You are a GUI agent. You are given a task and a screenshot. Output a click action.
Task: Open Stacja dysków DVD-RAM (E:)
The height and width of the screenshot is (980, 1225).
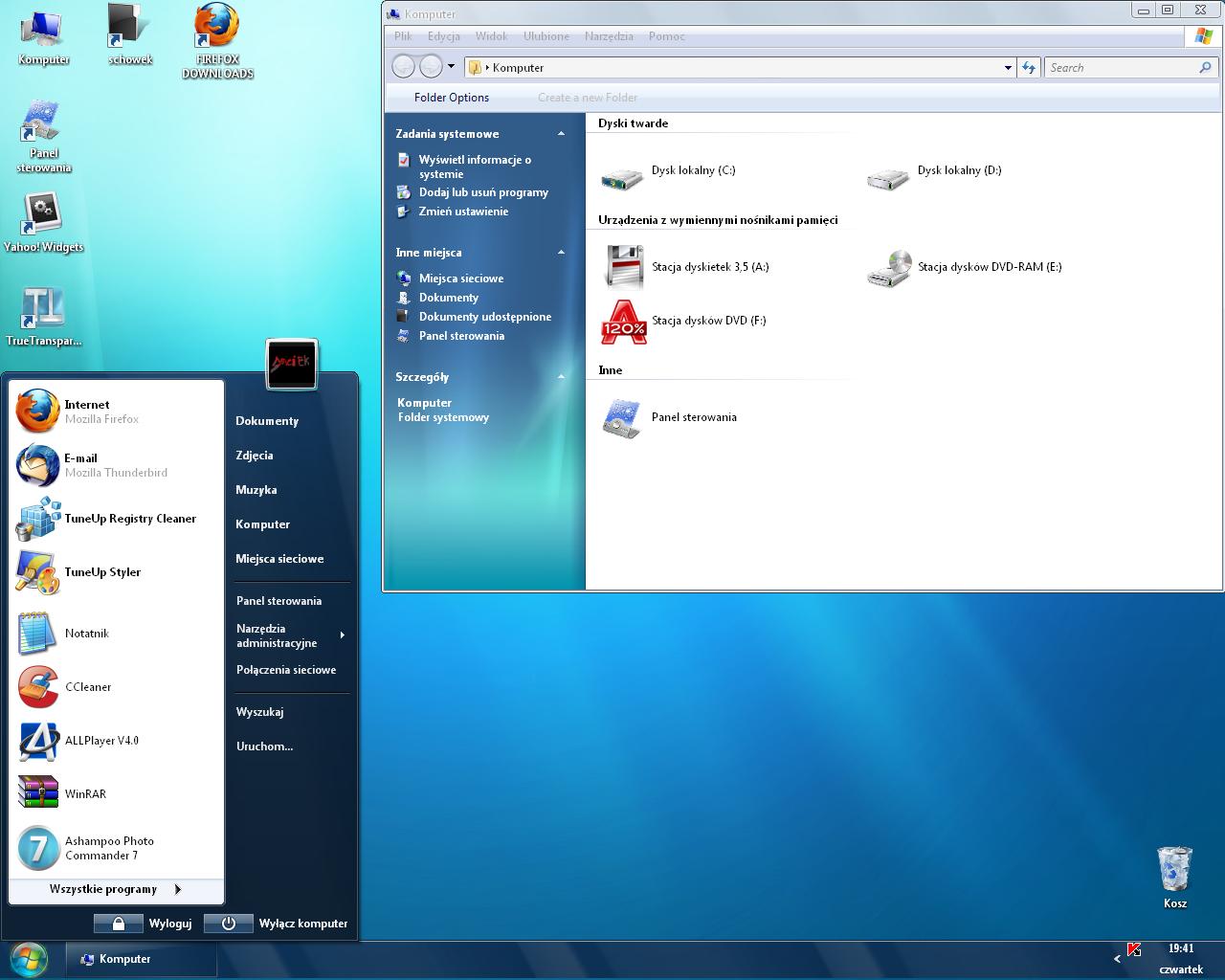(x=989, y=267)
